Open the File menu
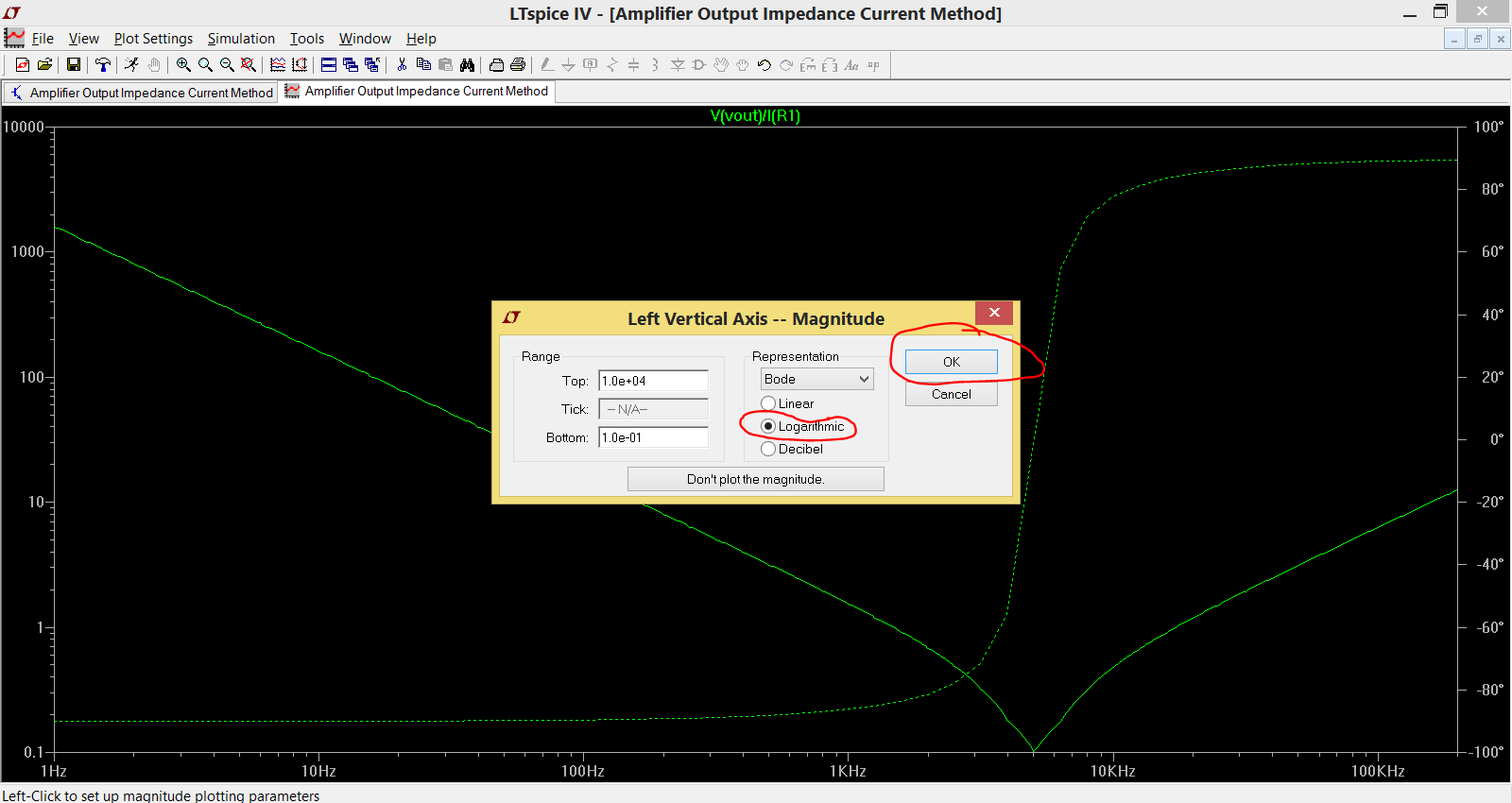 click(43, 39)
